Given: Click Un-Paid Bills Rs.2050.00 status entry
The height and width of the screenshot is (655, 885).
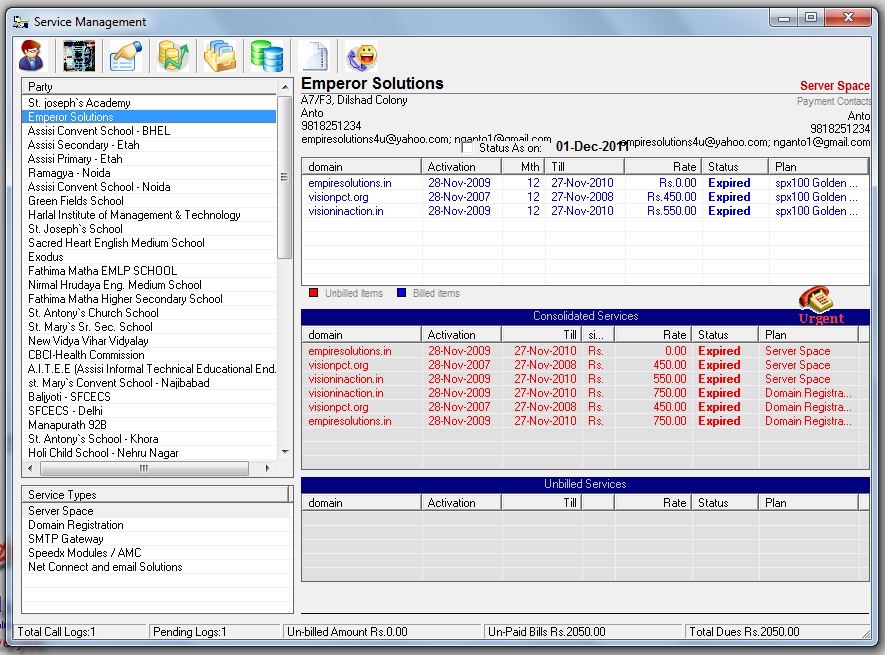Looking at the screenshot, I should coord(546,632).
